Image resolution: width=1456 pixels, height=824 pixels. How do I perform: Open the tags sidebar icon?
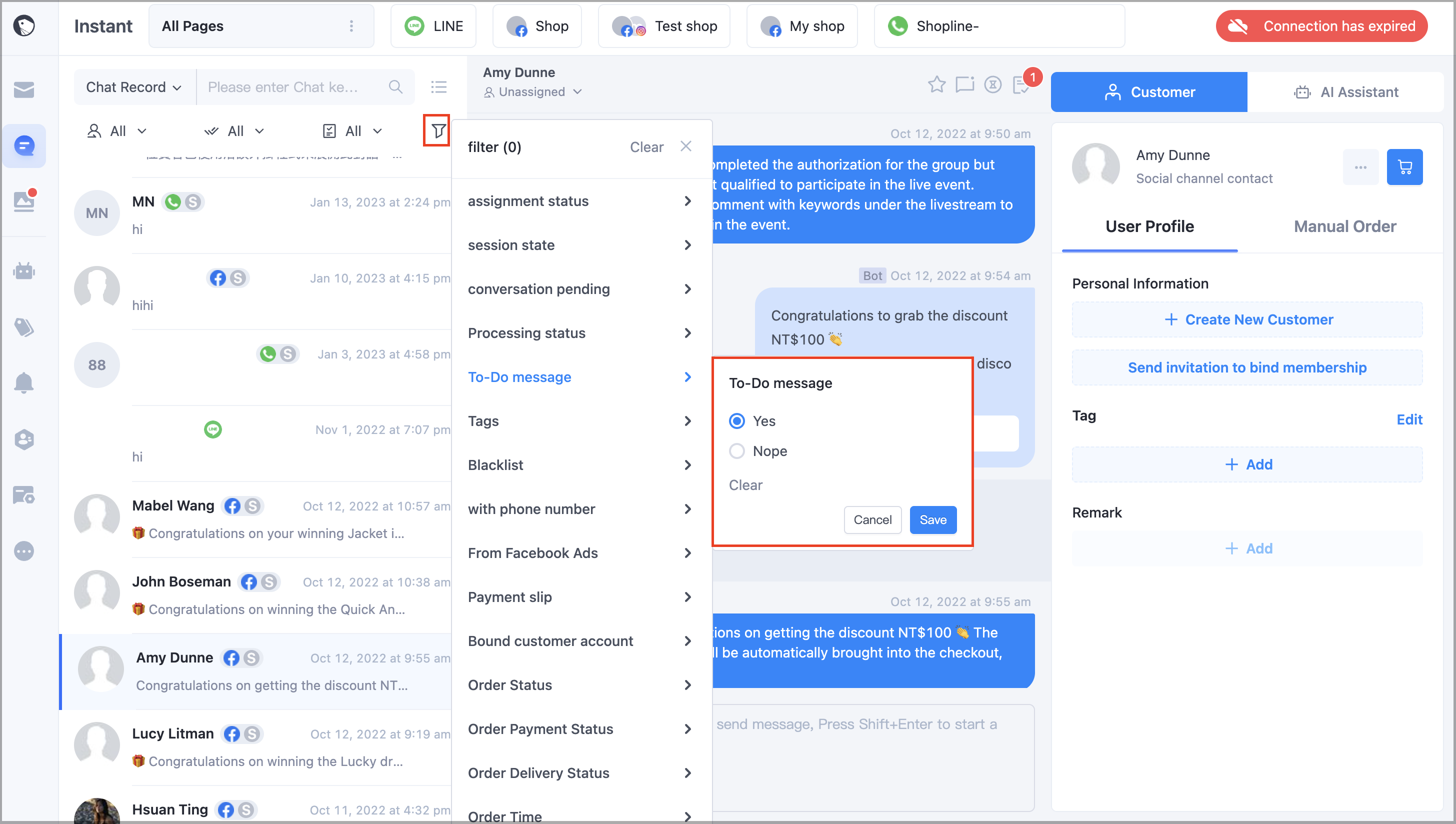24,326
